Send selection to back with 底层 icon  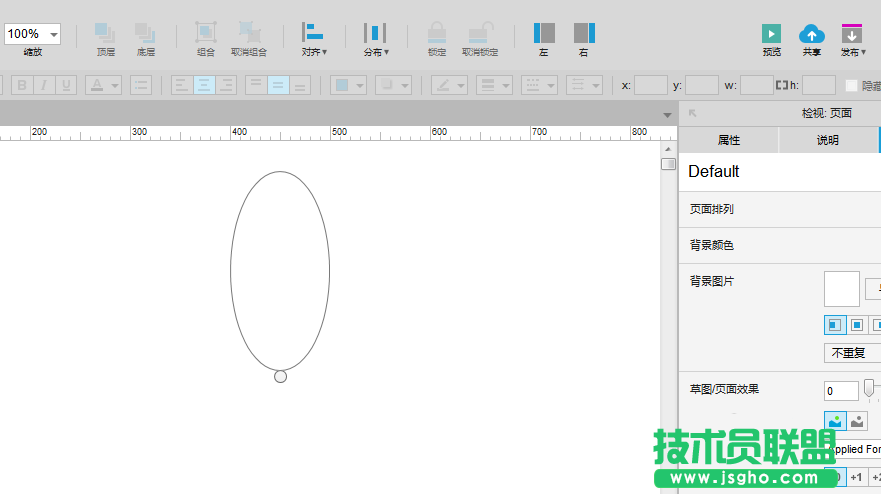coord(146,33)
